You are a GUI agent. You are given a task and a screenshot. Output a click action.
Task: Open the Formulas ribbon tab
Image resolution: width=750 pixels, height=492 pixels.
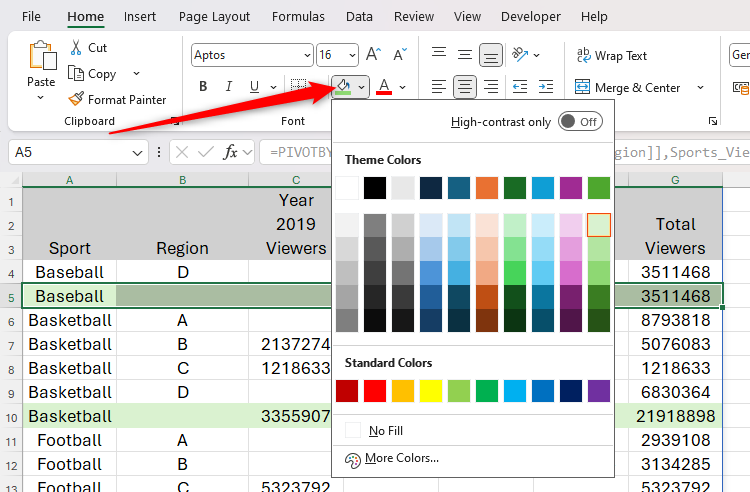pos(297,17)
